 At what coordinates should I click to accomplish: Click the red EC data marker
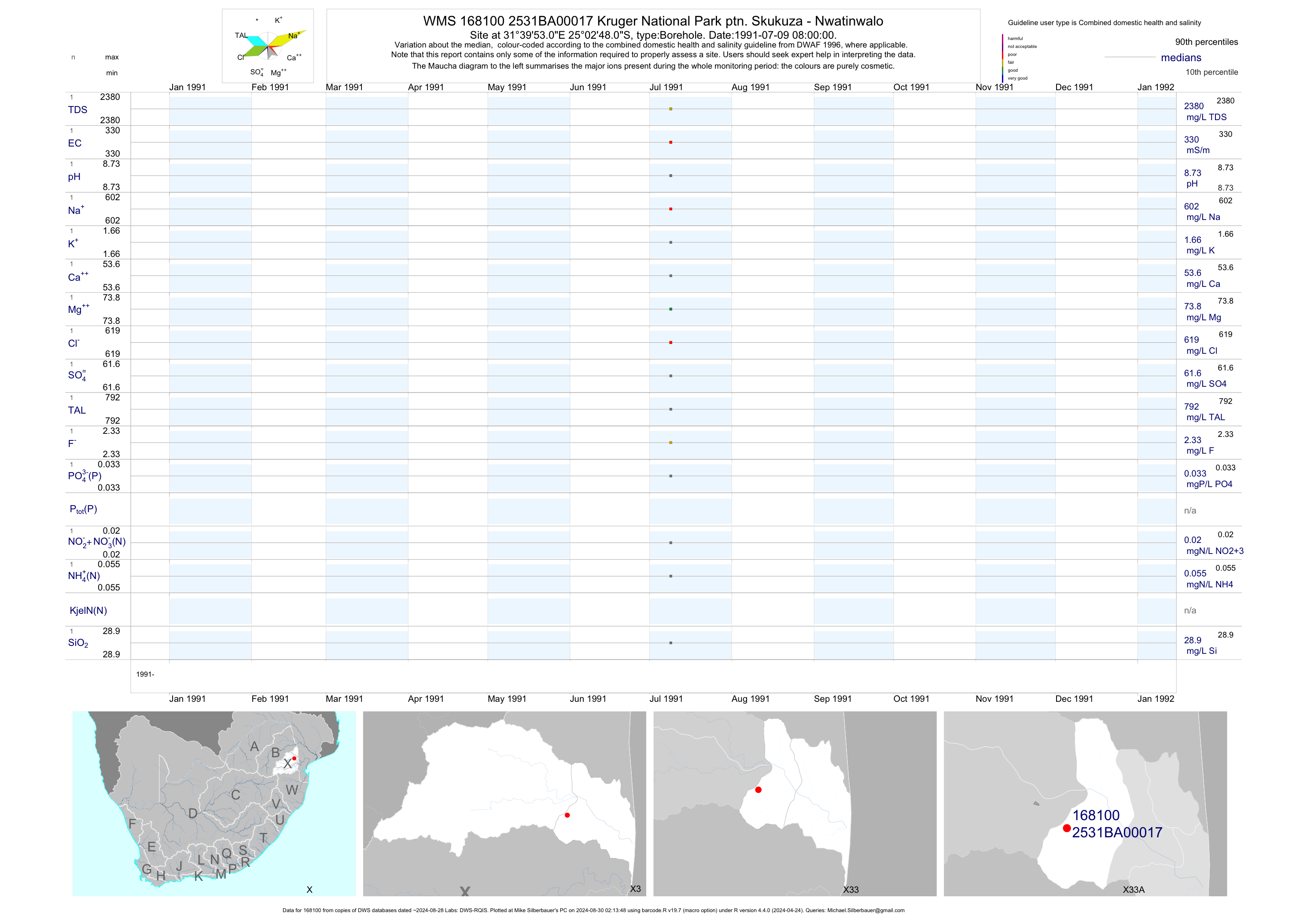tap(670, 142)
